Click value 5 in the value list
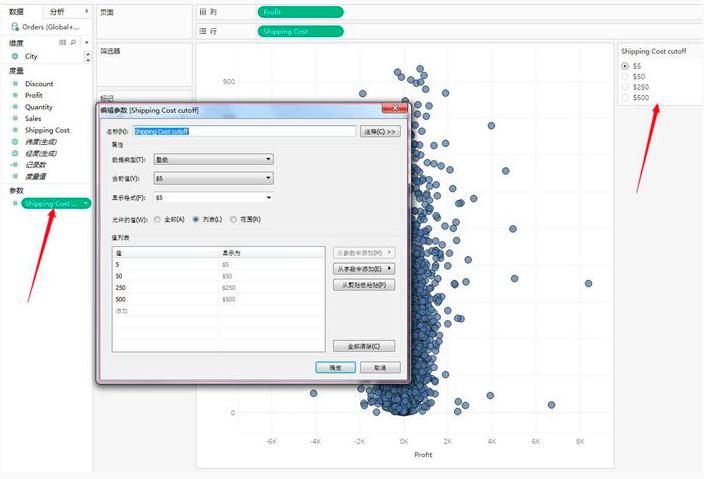704x479 pixels. coord(118,264)
